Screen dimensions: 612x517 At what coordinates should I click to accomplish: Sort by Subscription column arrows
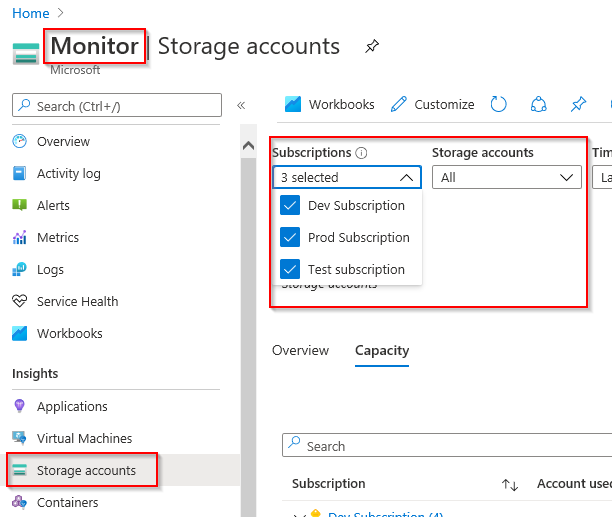coord(510,484)
